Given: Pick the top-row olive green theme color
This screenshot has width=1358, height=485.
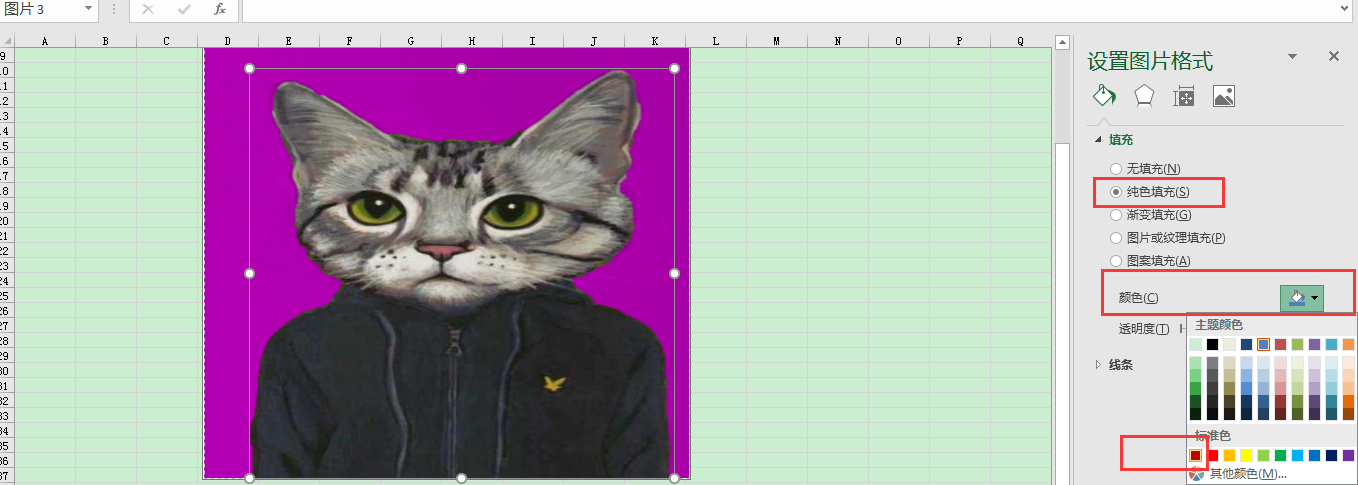Looking at the screenshot, I should 1298,344.
